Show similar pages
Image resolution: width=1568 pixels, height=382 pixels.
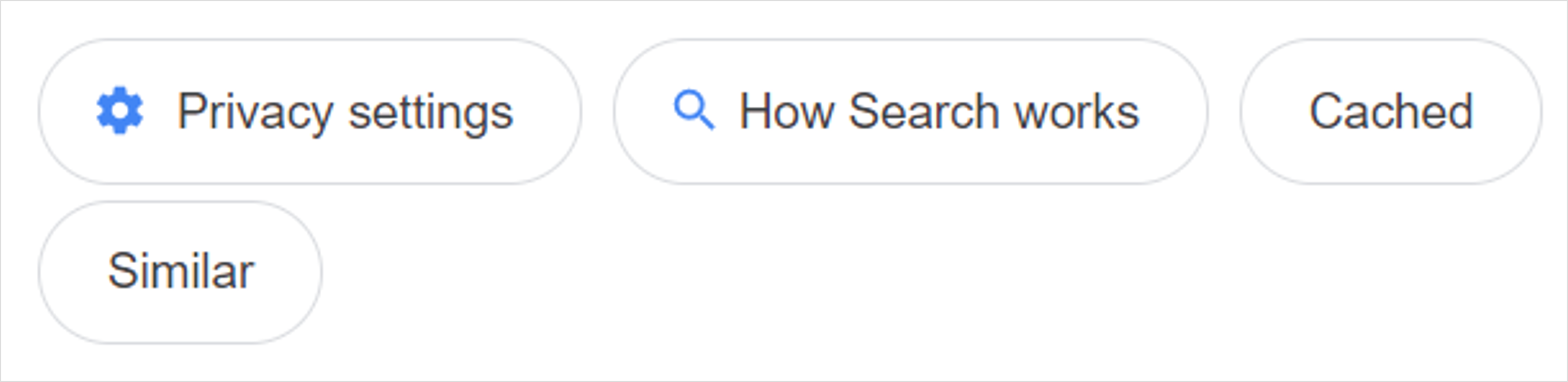(180, 272)
